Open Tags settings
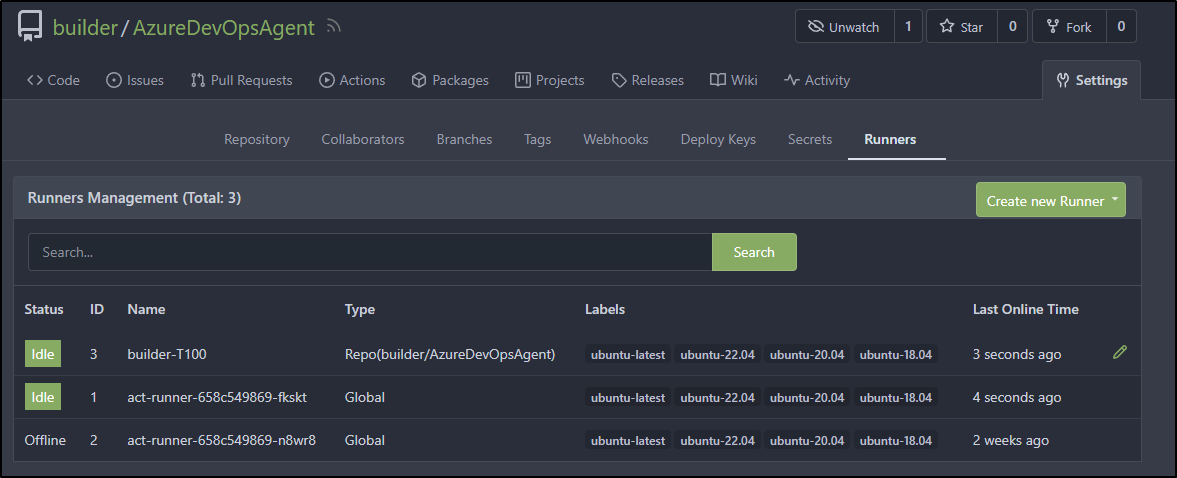 coord(537,140)
